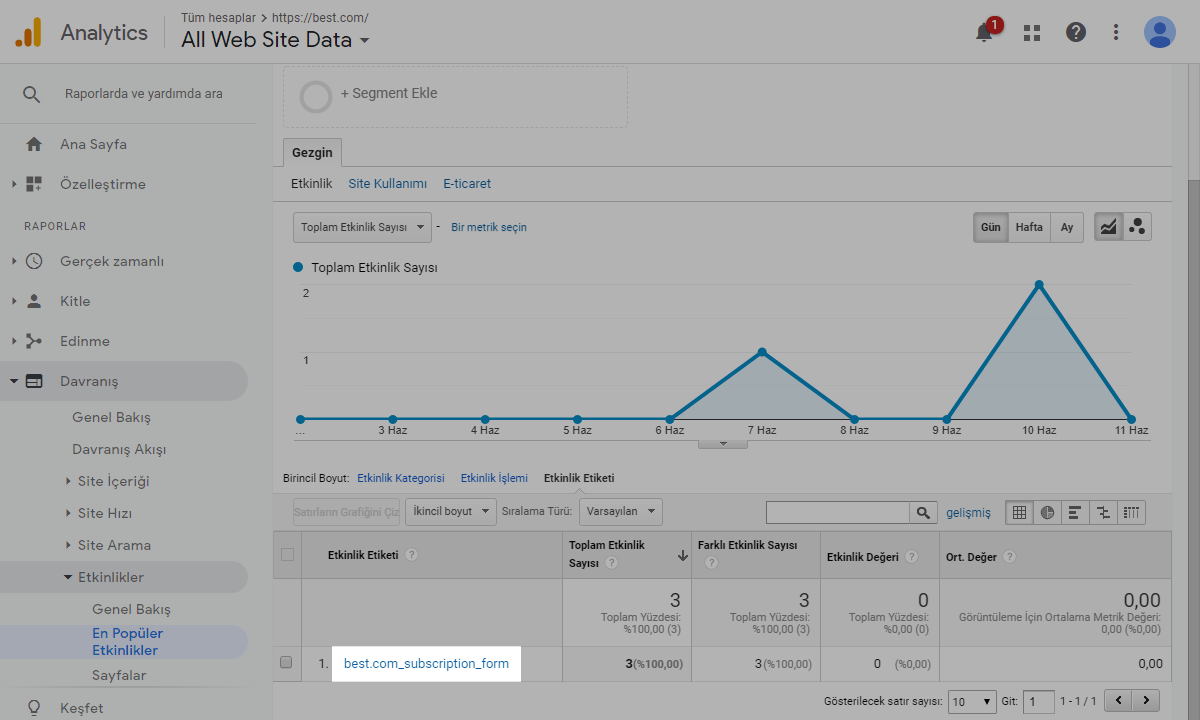Select the pie chart table view
The height and width of the screenshot is (720, 1200).
tap(1047, 512)
